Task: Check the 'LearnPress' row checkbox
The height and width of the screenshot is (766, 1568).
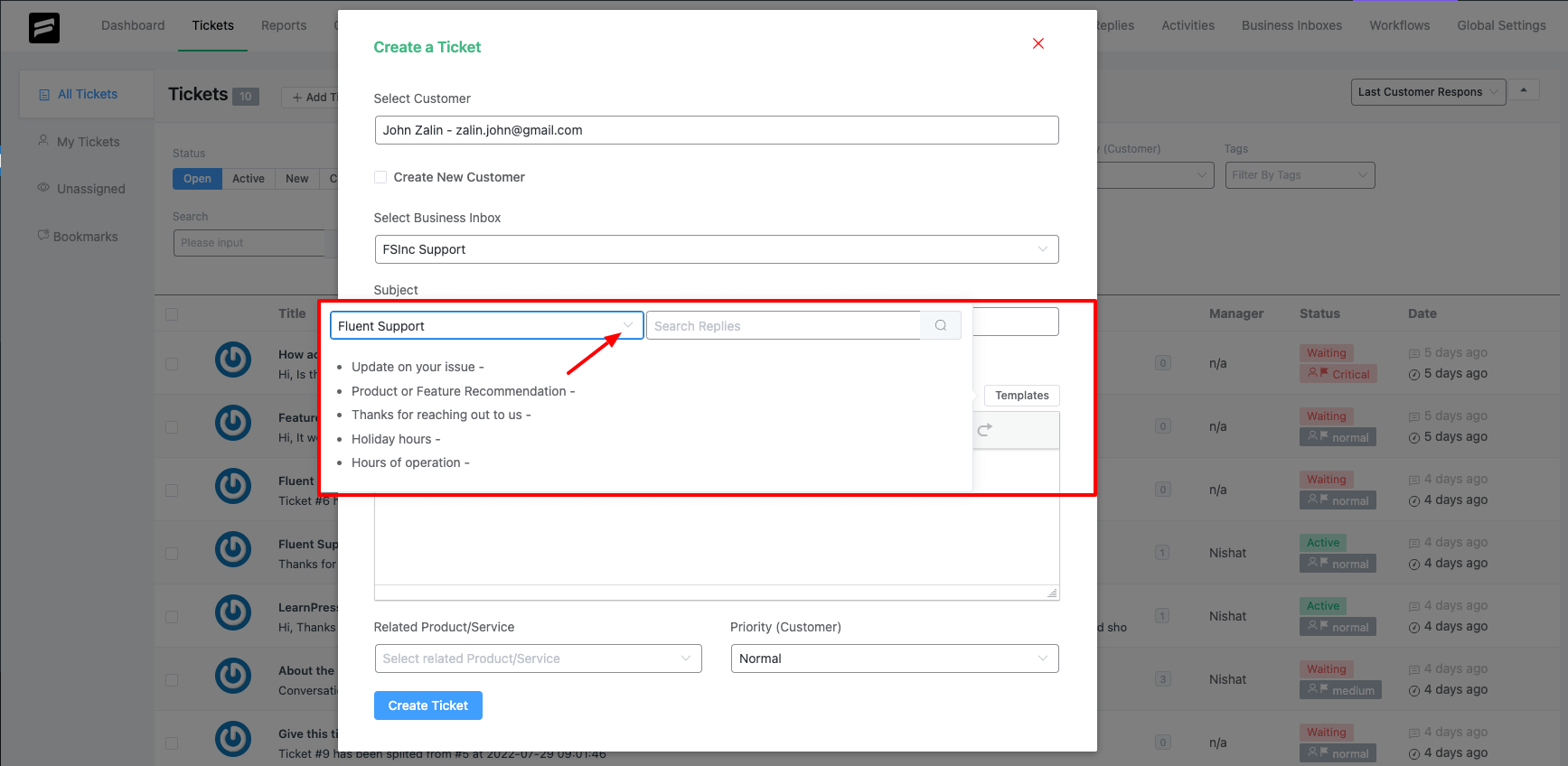Action: point(172,617)
